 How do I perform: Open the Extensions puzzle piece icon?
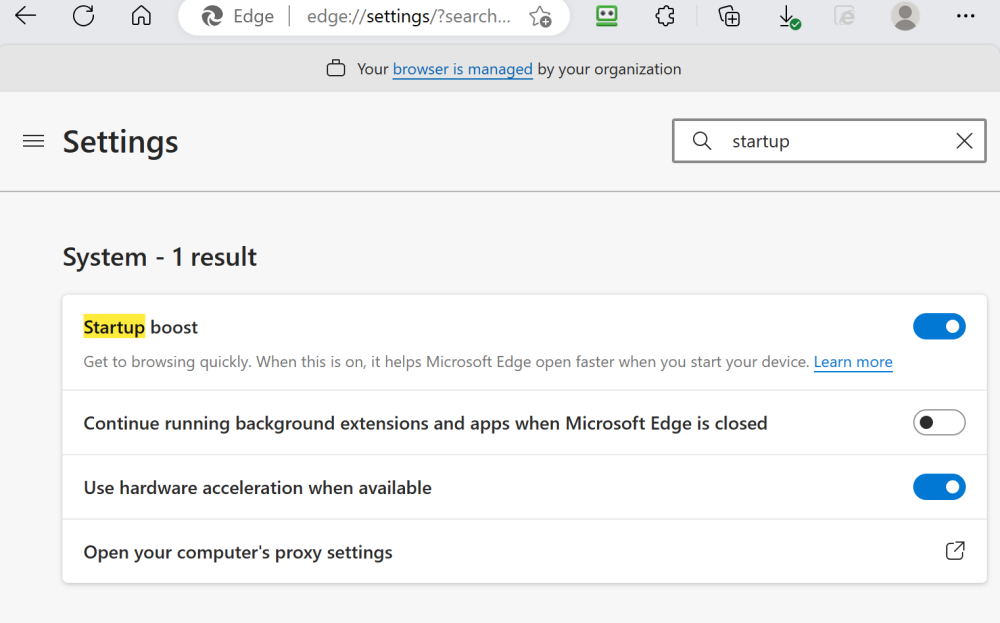665,15
